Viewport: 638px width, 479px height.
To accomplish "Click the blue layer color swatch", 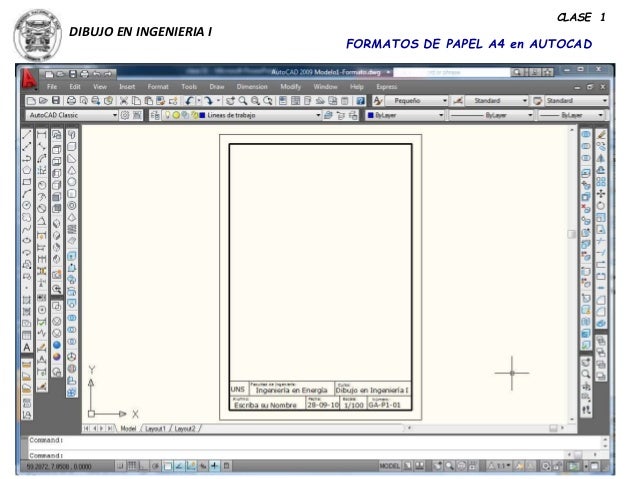I will [202, 116].
